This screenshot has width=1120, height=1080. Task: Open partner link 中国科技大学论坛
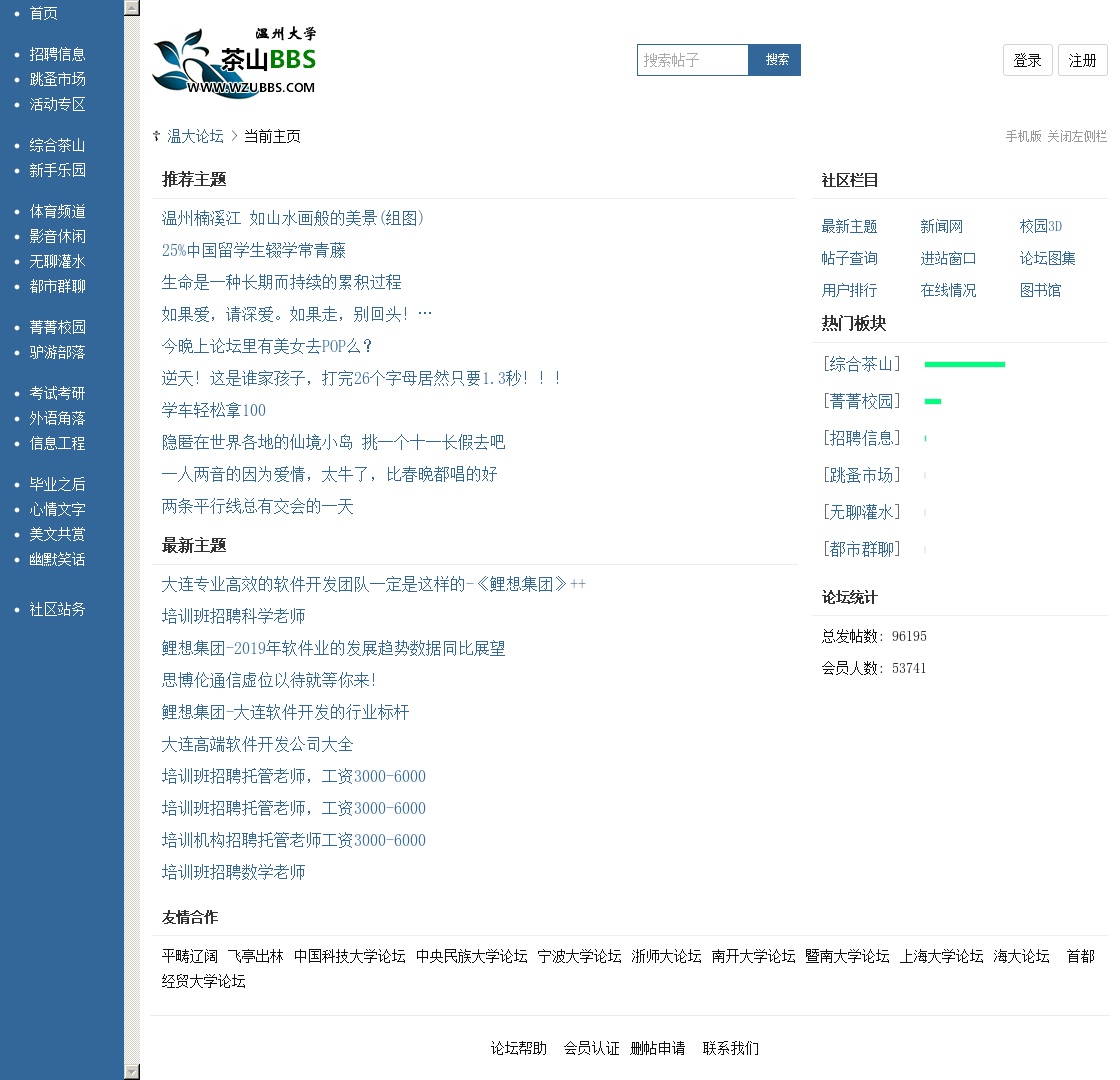tap(350, 956)
